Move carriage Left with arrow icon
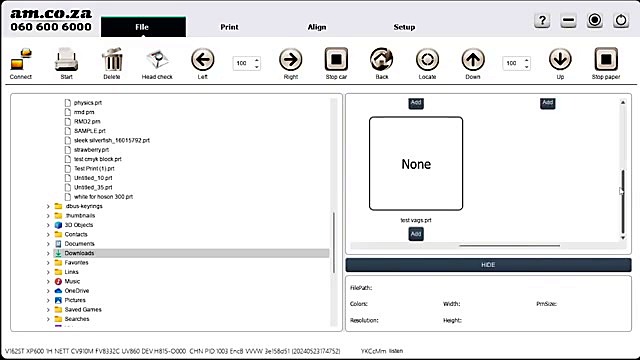 pyautogui.click(x=202, y=60)
